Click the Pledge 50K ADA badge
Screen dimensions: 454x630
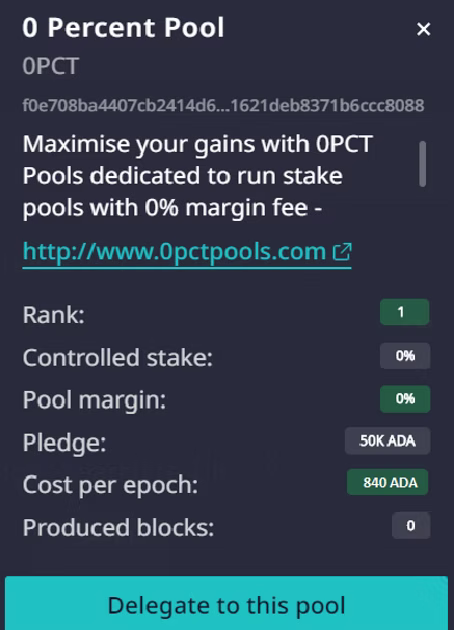(387, 441)
